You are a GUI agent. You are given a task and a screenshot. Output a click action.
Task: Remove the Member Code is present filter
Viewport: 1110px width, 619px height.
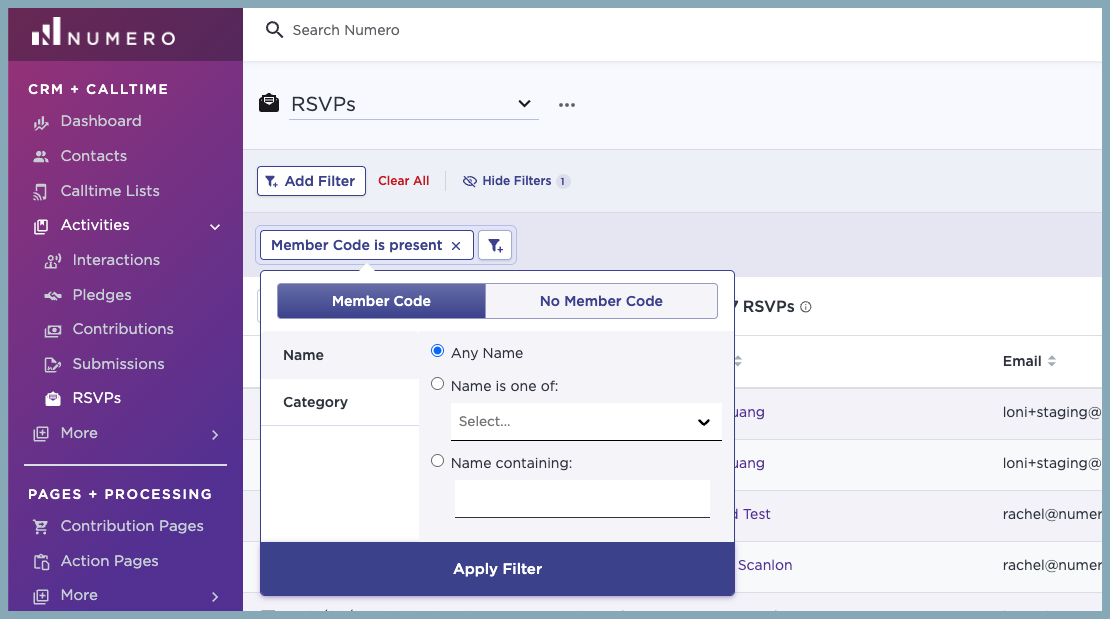pos(456,246)
